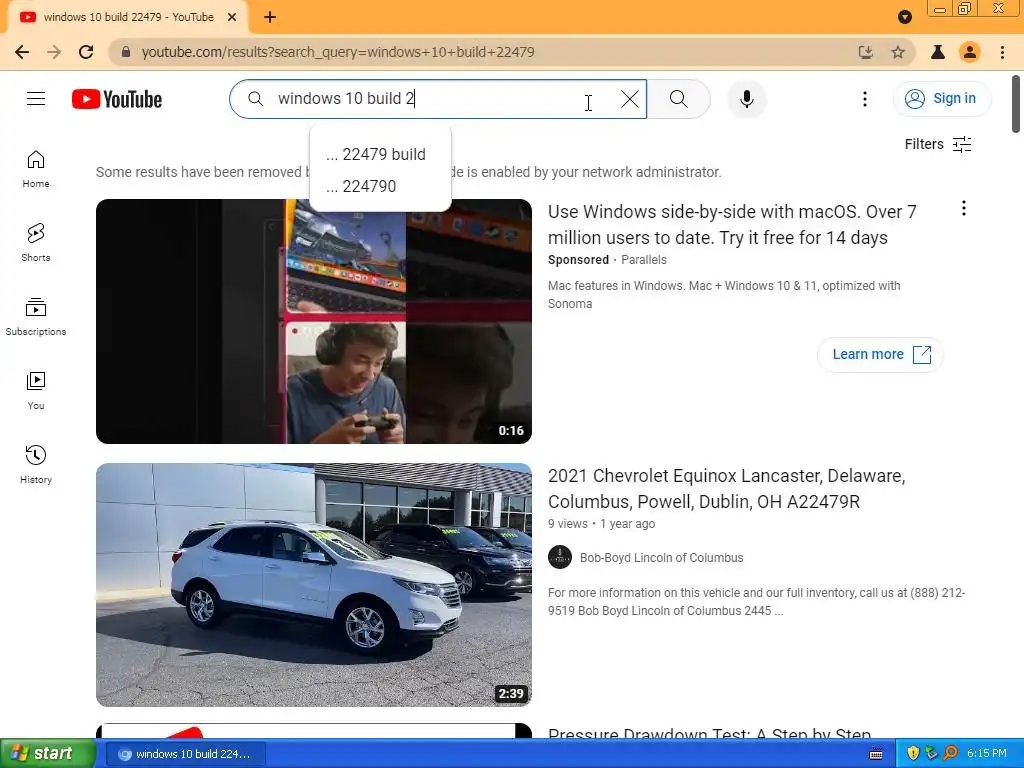Open on-screen keyboard tray icon
Viewport: 1024px width, 768px height.
[876, 754]
